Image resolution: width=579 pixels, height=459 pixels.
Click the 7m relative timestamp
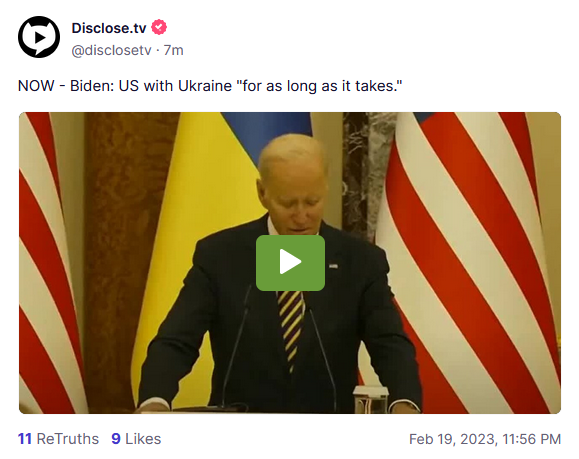click(174, 50)
